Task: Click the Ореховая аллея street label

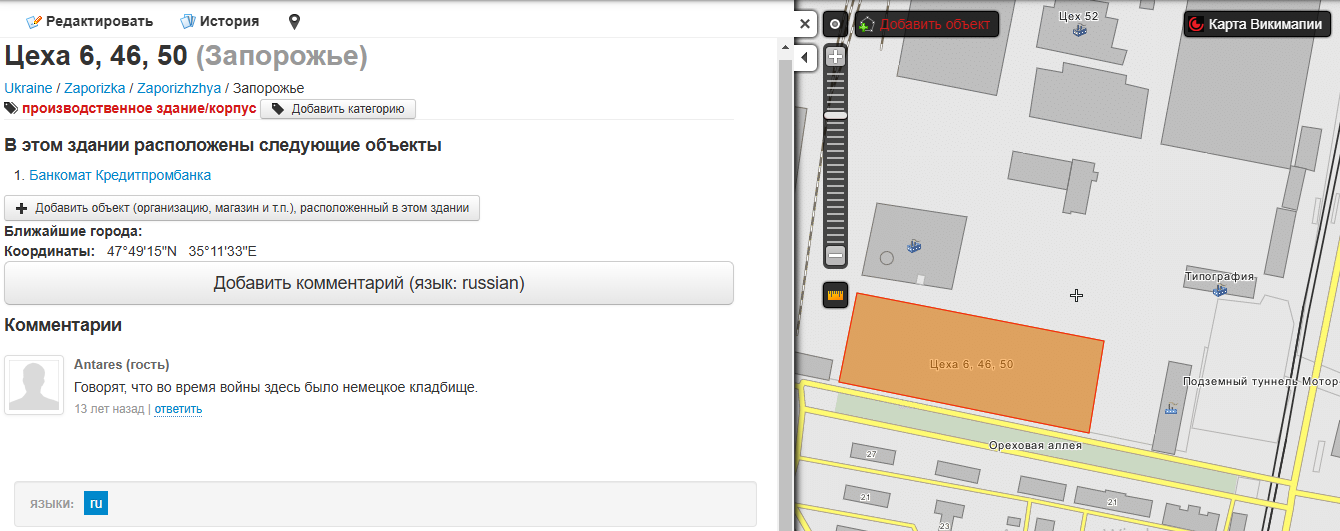Action: [1034, 446]
